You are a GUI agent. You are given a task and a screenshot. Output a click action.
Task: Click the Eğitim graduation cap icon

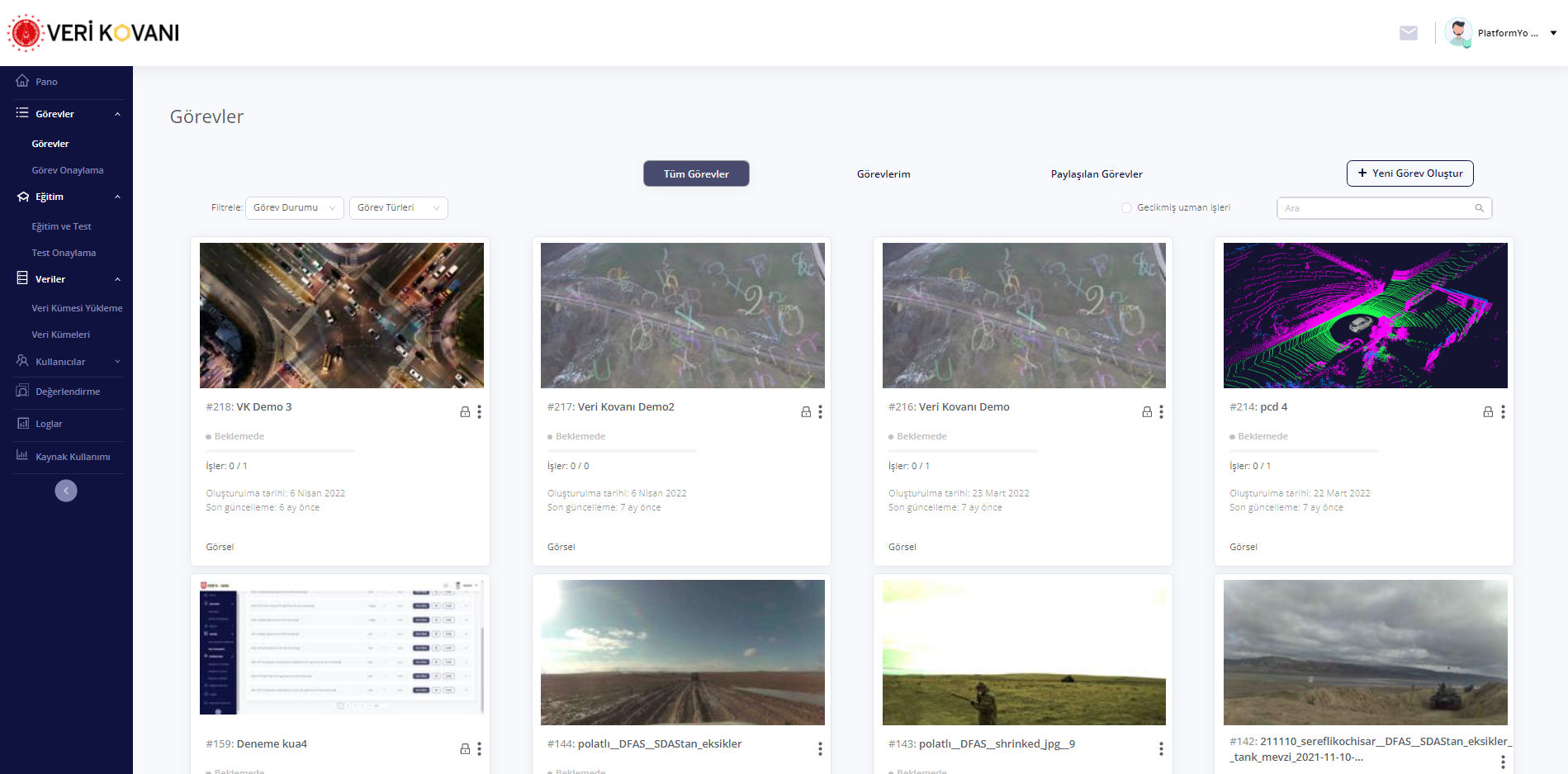pos(22,197)
